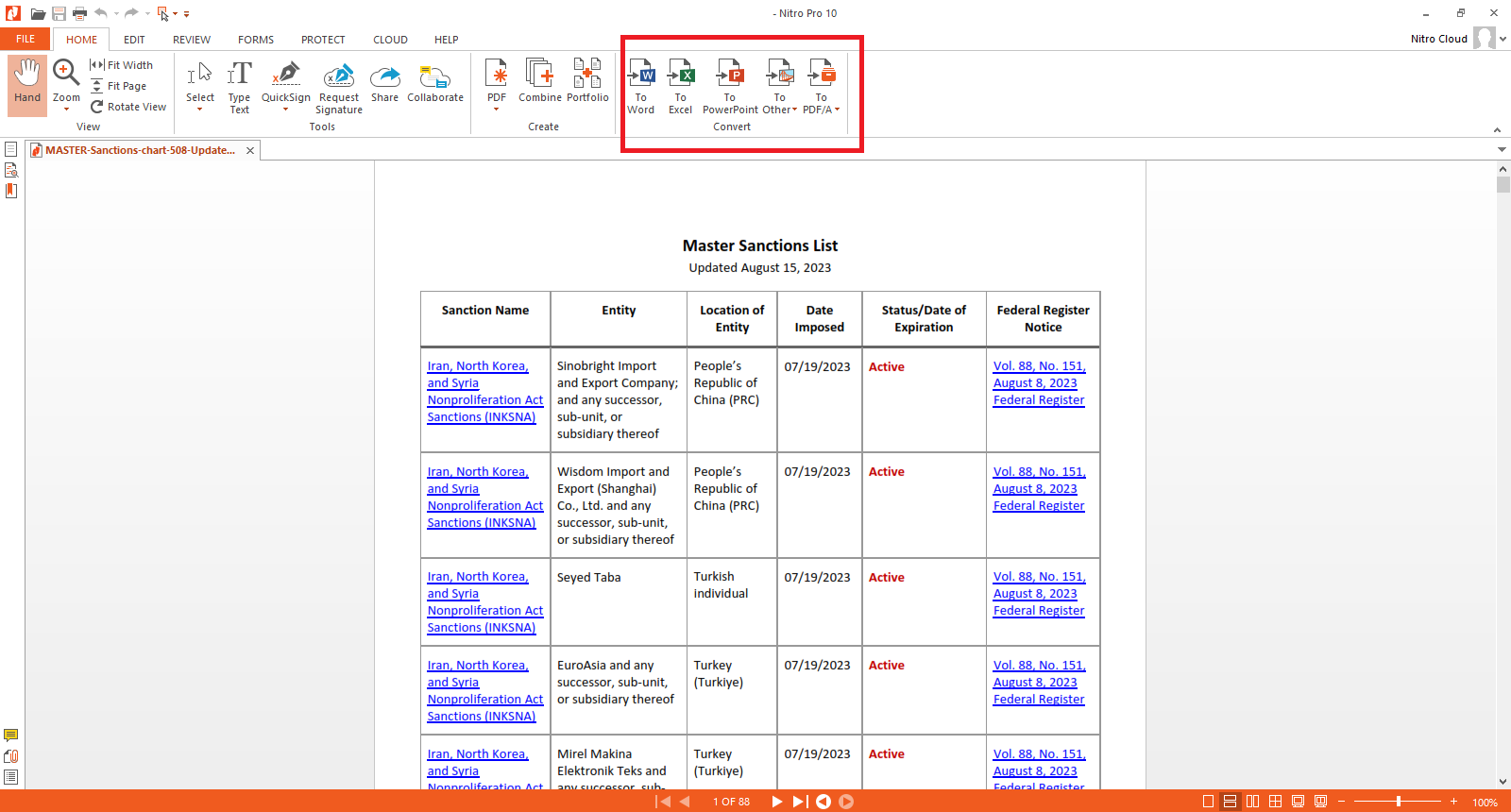Go back to the previous view

823,802
